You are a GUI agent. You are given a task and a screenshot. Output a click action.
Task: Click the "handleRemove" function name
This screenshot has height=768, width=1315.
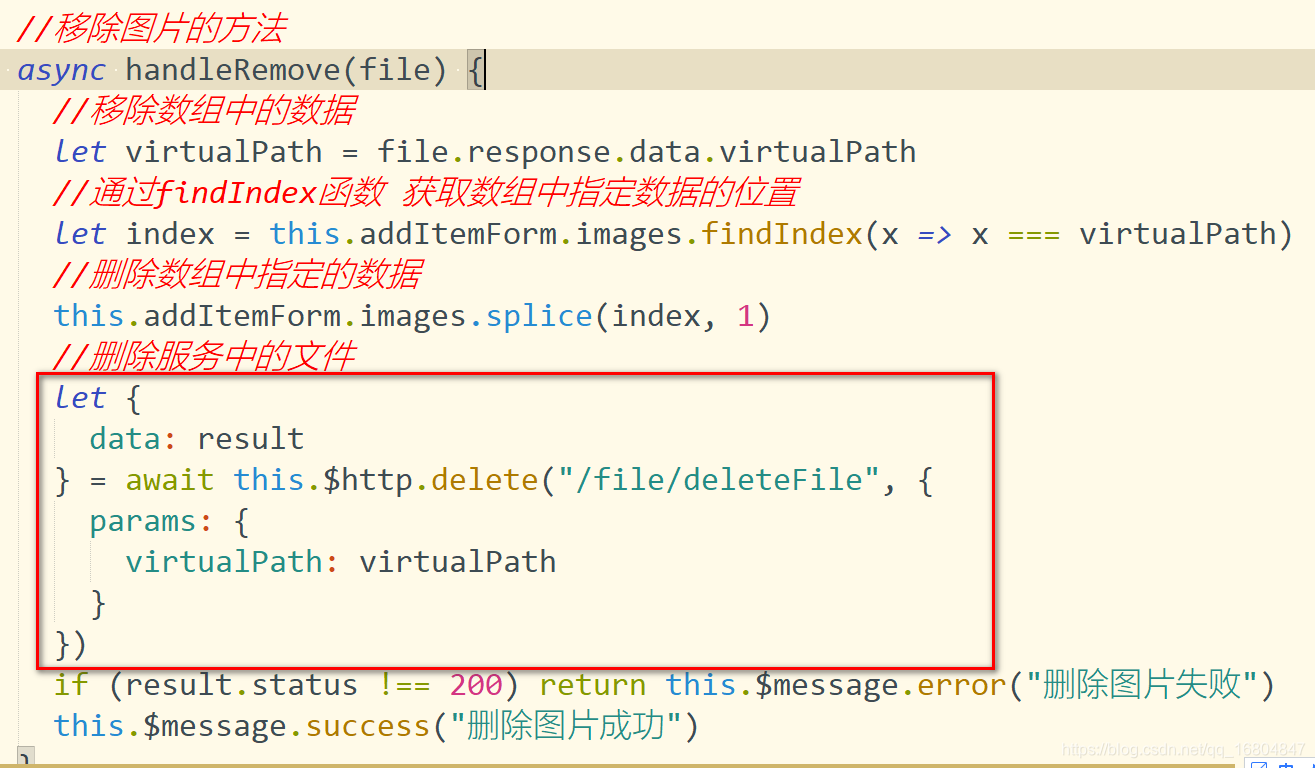pos(233,70)
